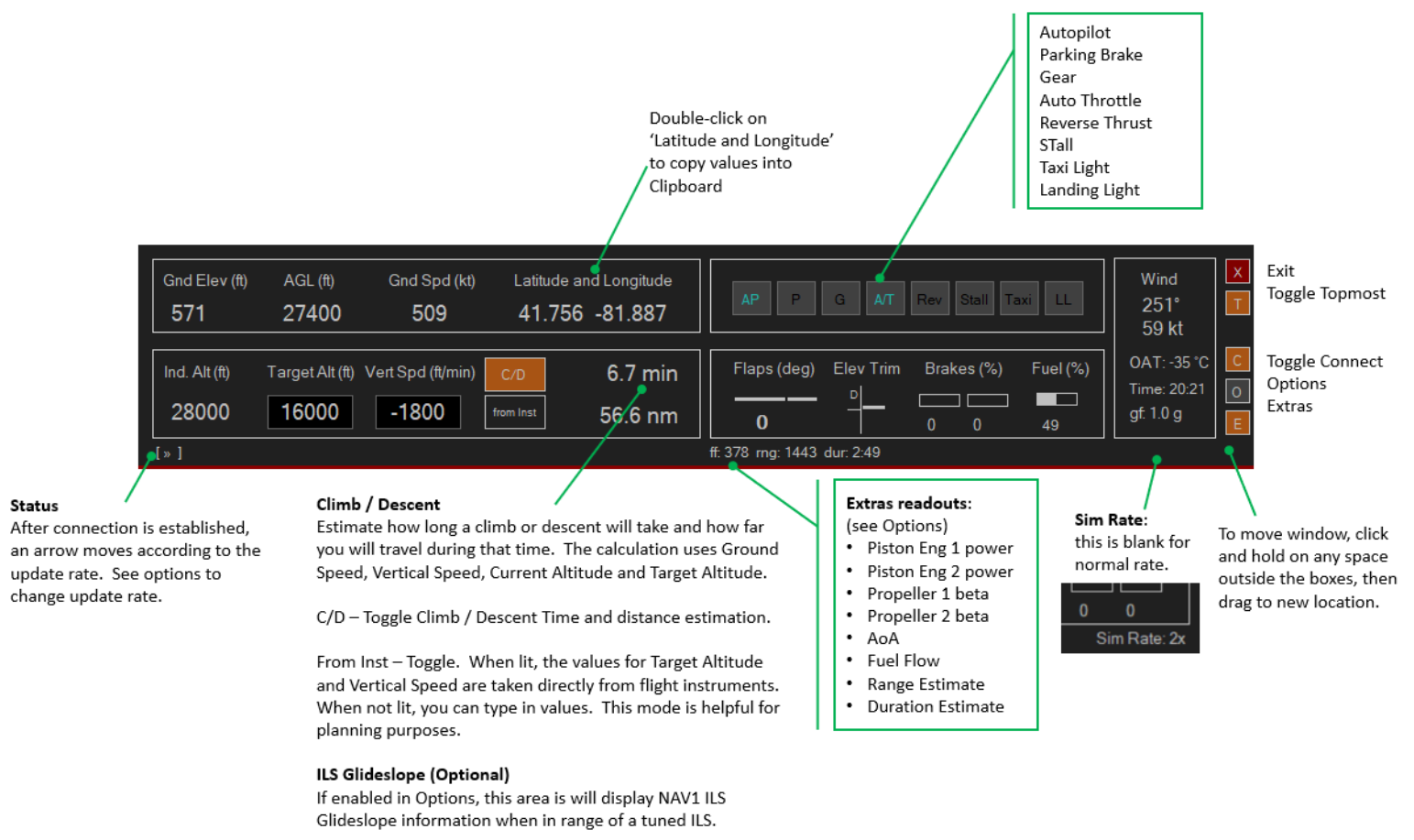Toggle Topmost with the T button

pyautogui.click(x=1237, y=303)
